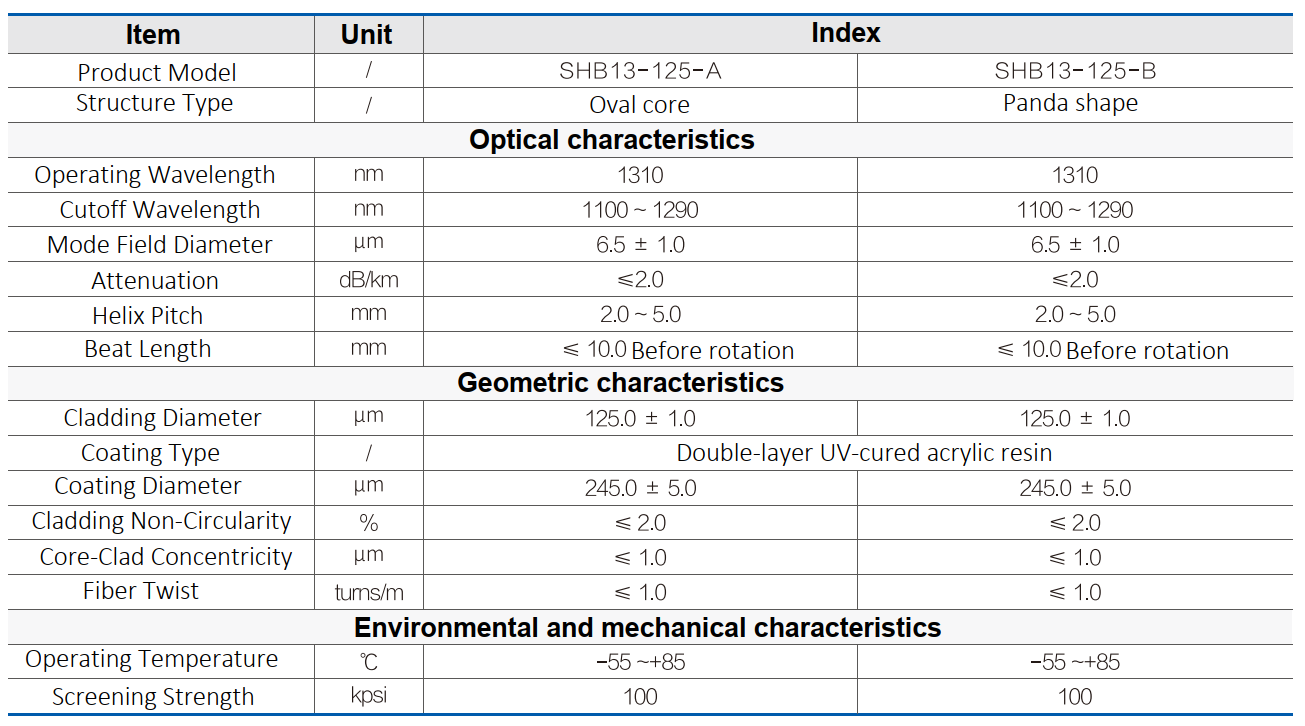Click Environmental and mechanical characteristics heading
The width and height of the screenshot is (1305, 726).
point(647,627)
